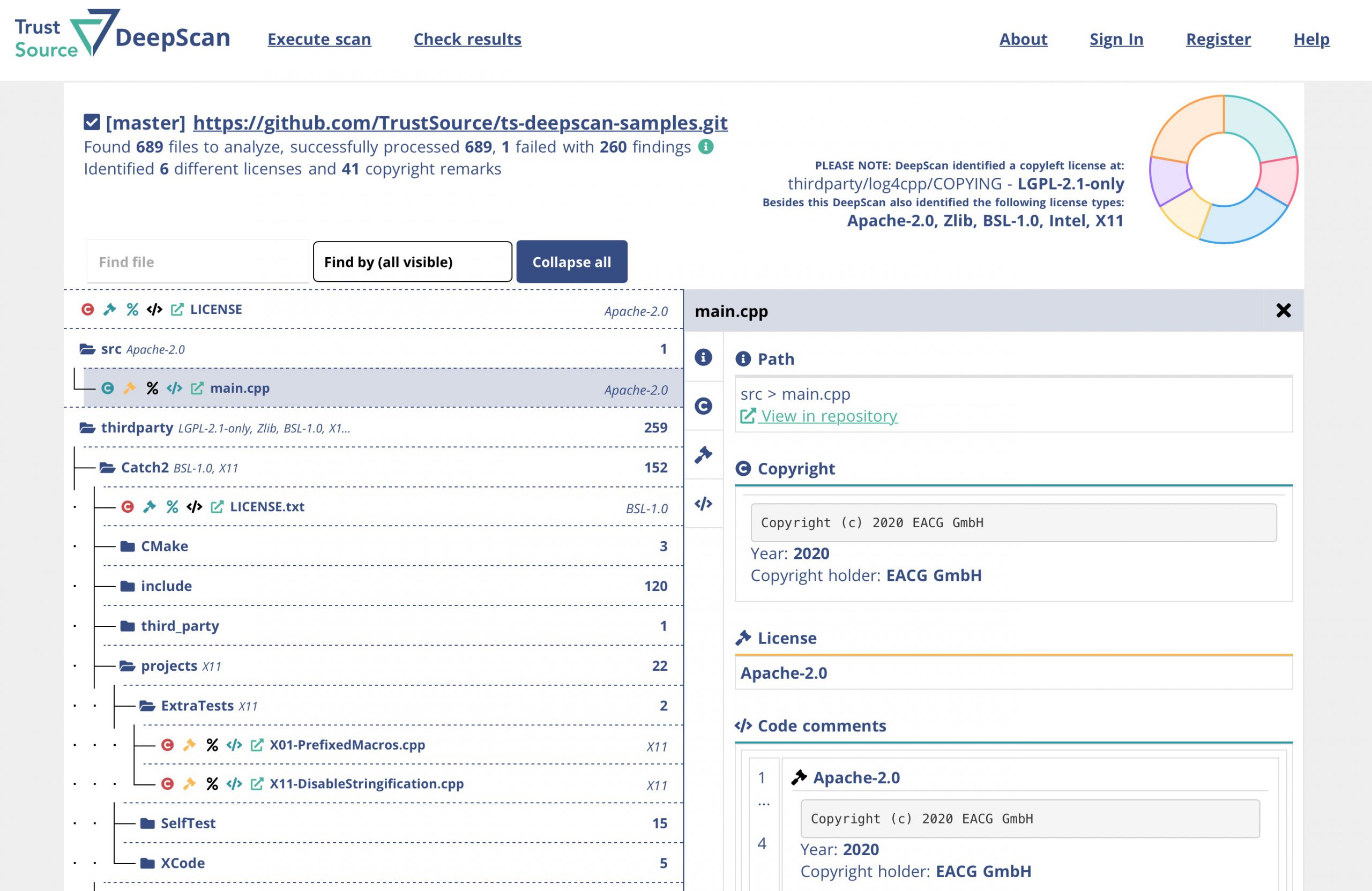Image resolution: width=1372 pixels, height=891 pixels.
Task: Collapse the projects folder
Action: click(x=128, y=666)
